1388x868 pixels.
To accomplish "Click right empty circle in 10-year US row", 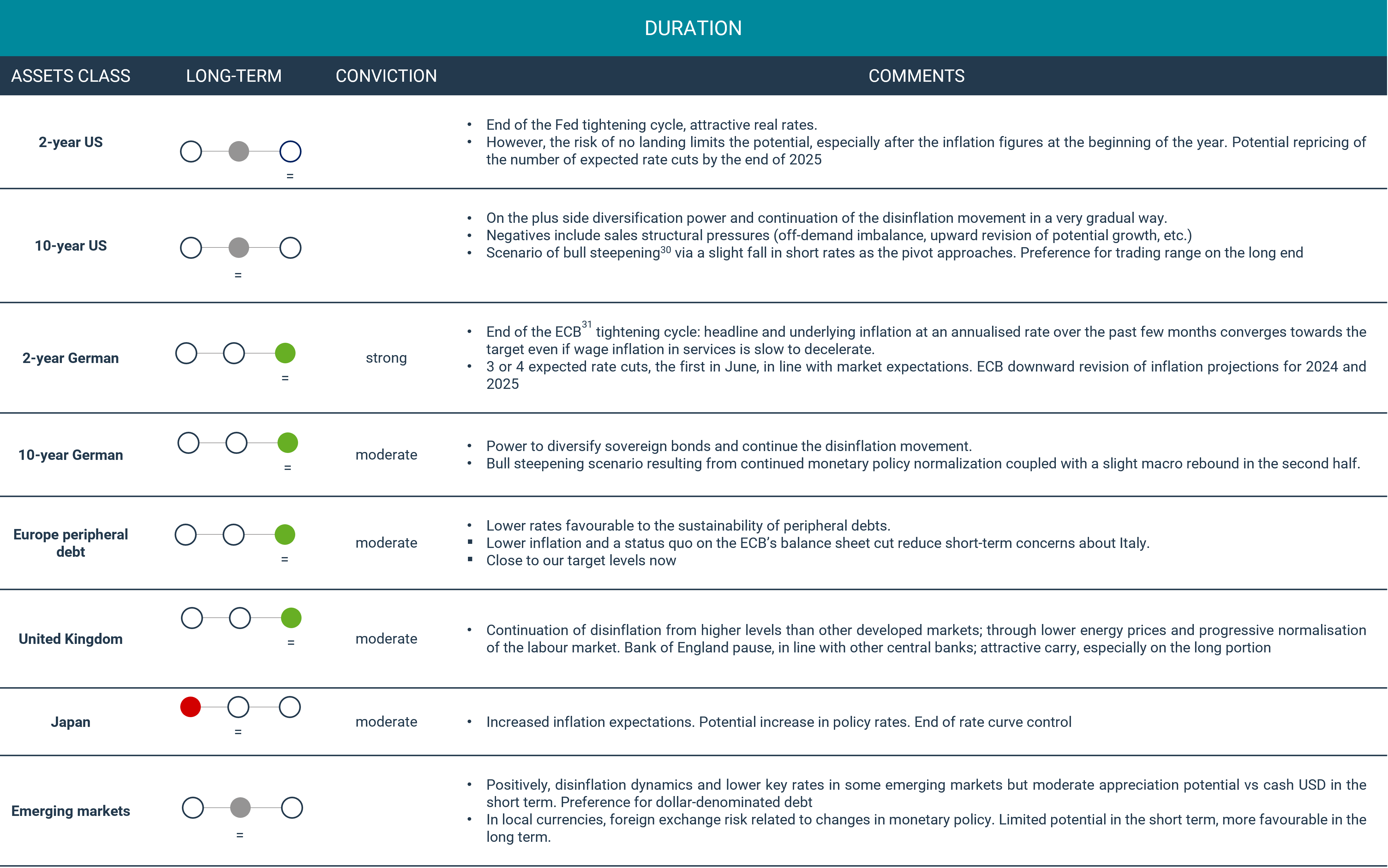I will pyautogui.click(x=290, y=248).
